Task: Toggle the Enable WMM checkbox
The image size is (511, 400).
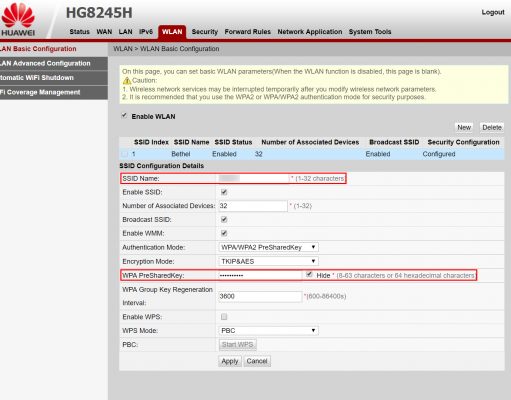Action: tap(224, 233)
